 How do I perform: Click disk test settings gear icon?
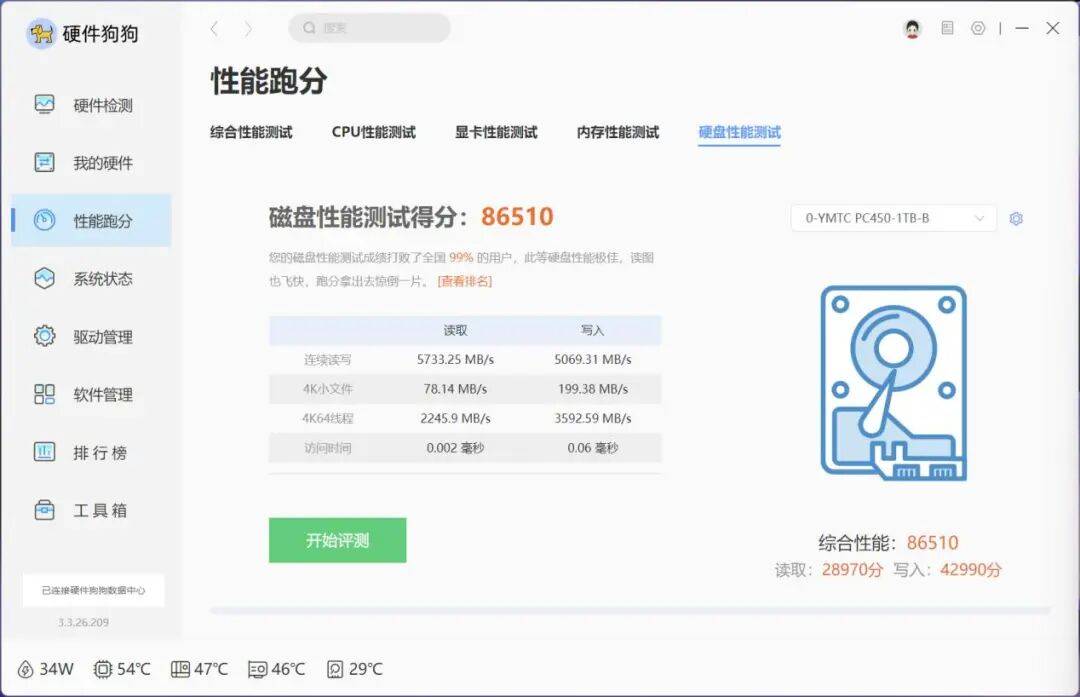click(1016, 218)
